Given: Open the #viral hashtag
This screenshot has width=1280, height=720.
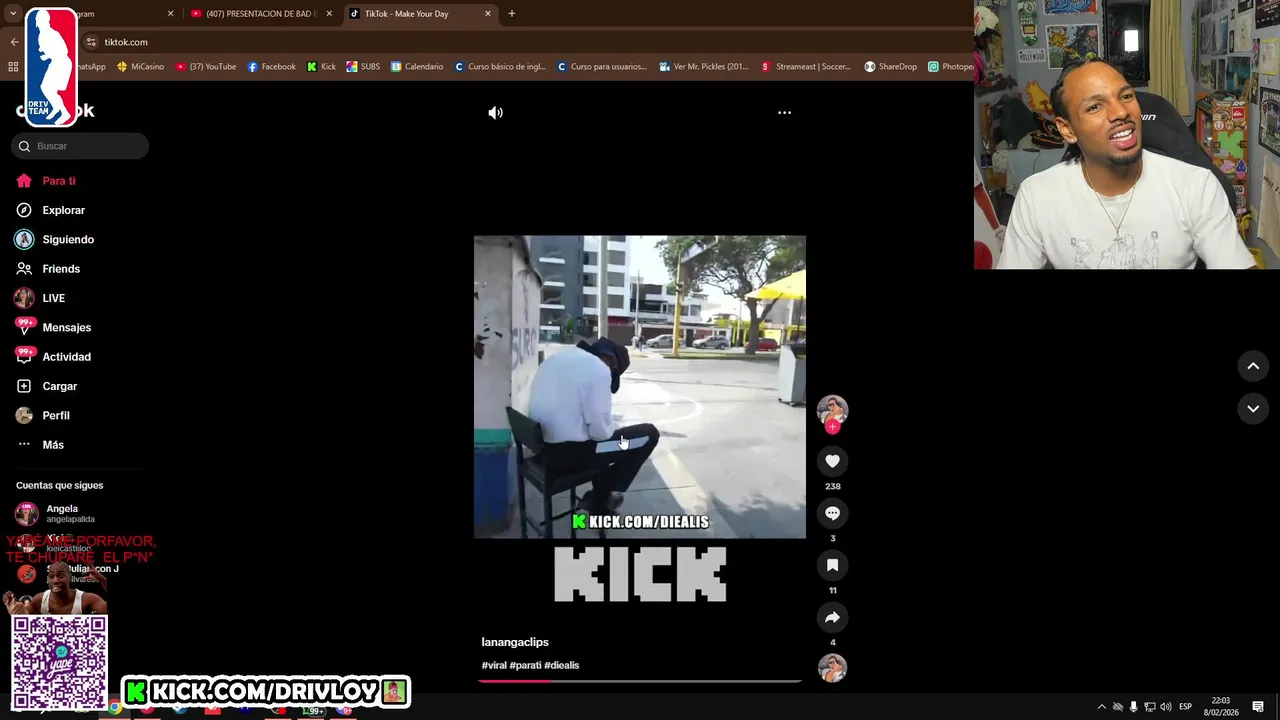Looking at the screenshot, I should tap(494, 665).
